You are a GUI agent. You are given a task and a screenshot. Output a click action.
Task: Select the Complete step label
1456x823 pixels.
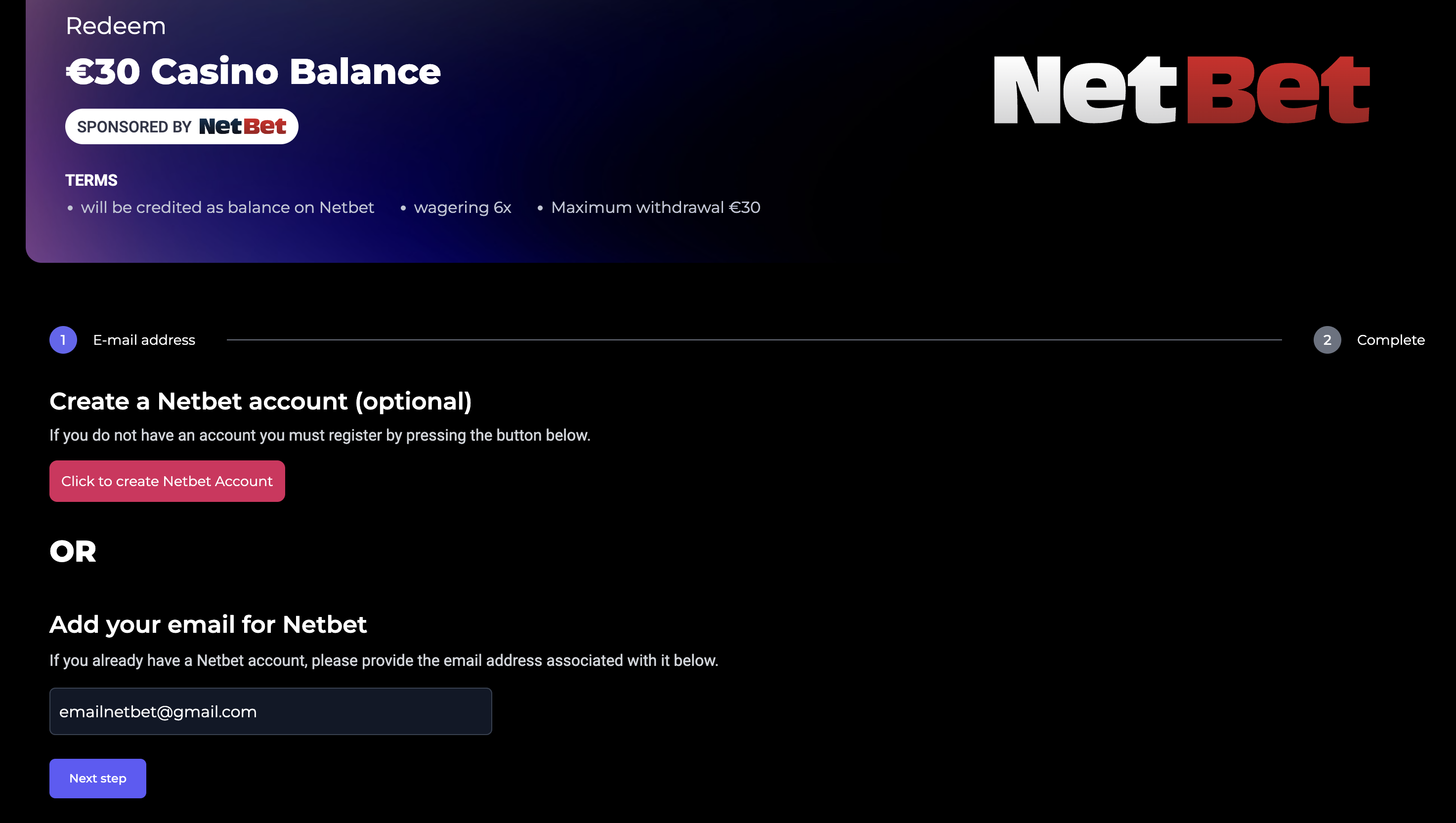pos(1390,340)
